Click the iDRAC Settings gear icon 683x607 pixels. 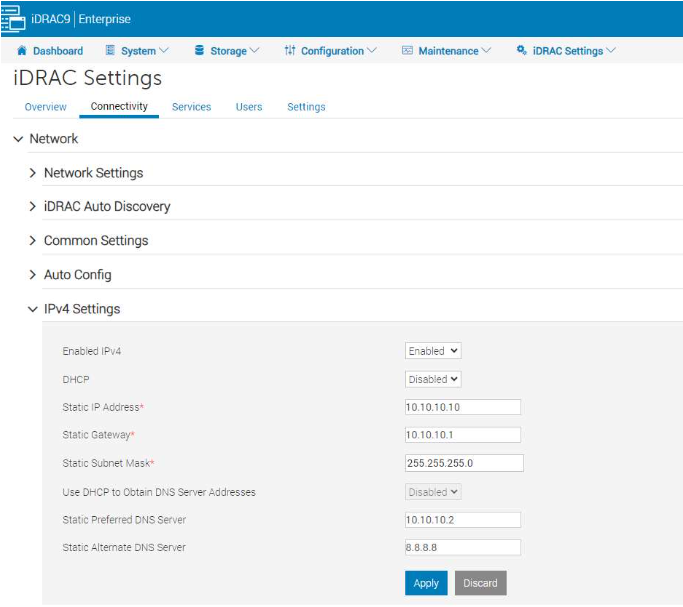tap(522, 51)
